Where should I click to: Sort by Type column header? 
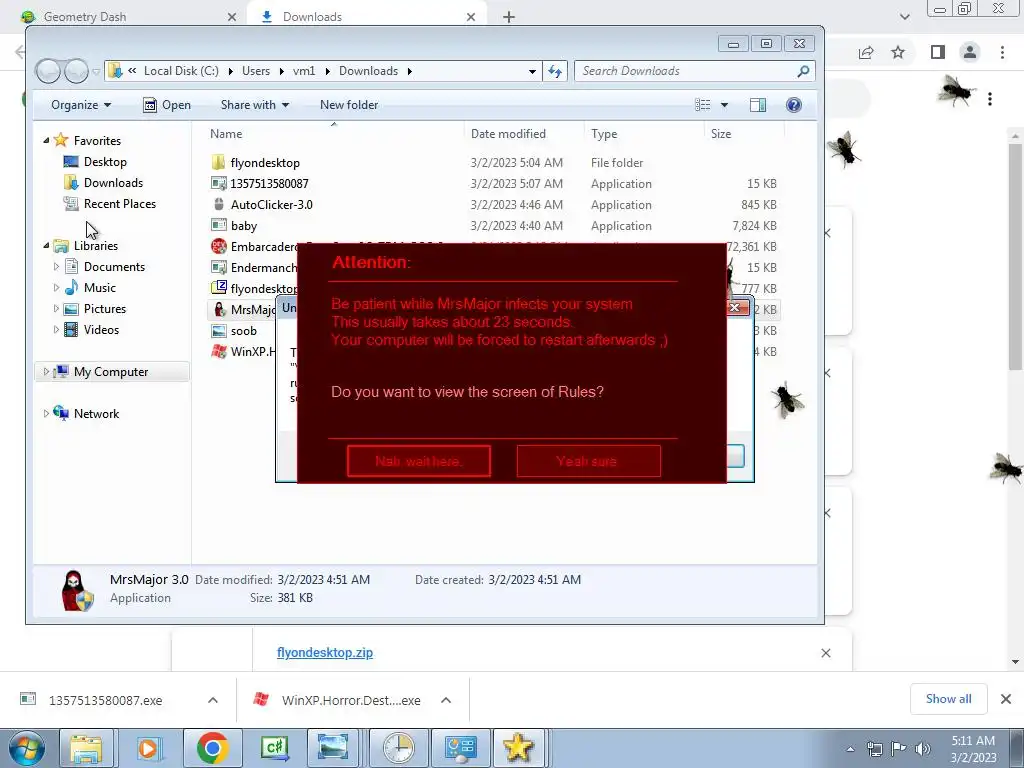[x=604, y=134]
